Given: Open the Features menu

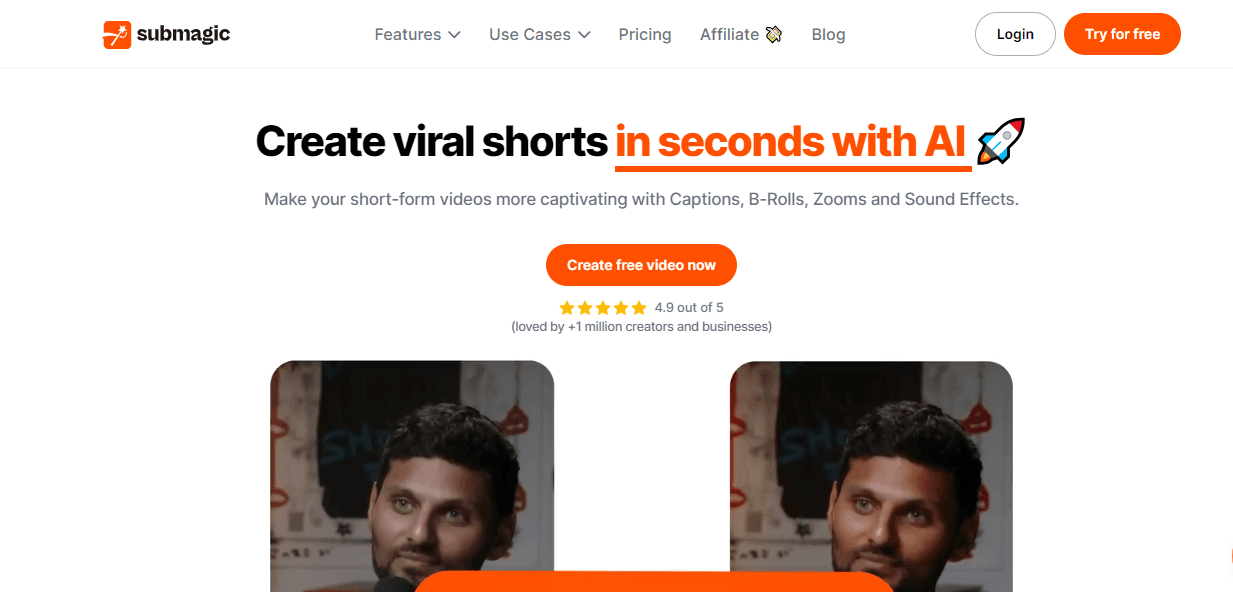Looking at the screenshot, I should click(x=418, y=34).
